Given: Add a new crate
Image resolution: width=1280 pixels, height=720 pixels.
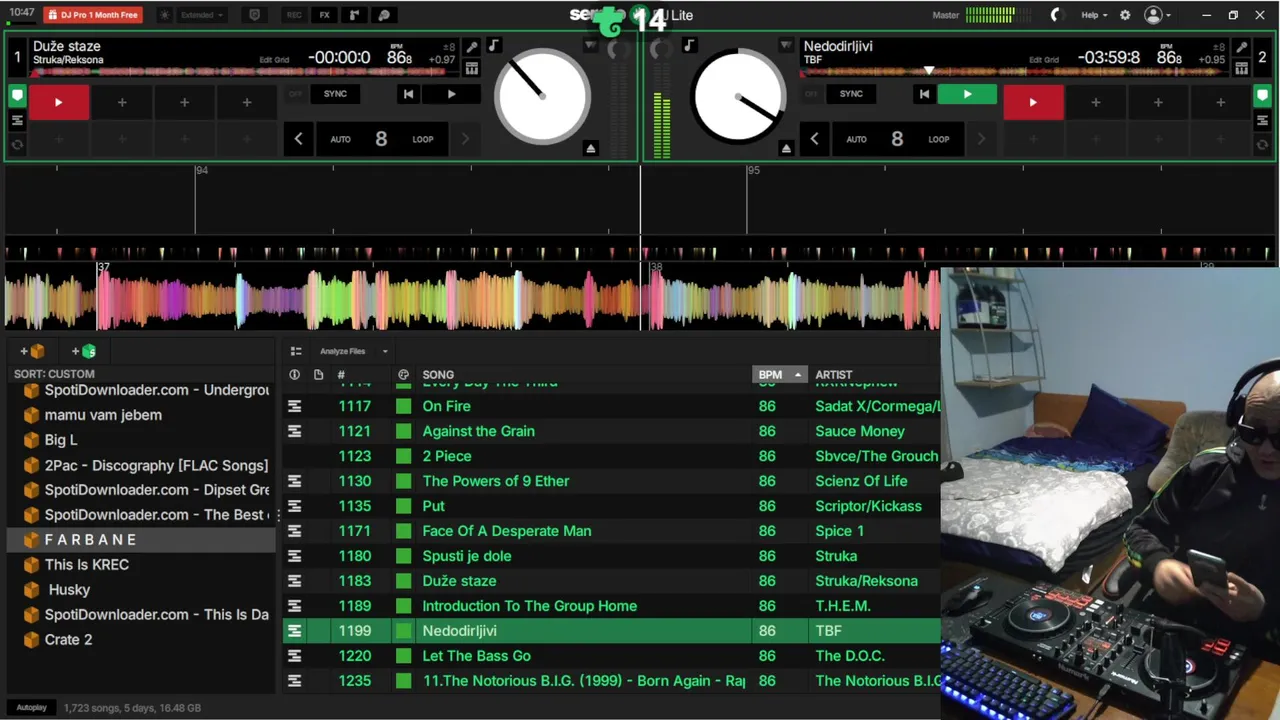Looking at the screenshot, I should (x=32, y=351).
